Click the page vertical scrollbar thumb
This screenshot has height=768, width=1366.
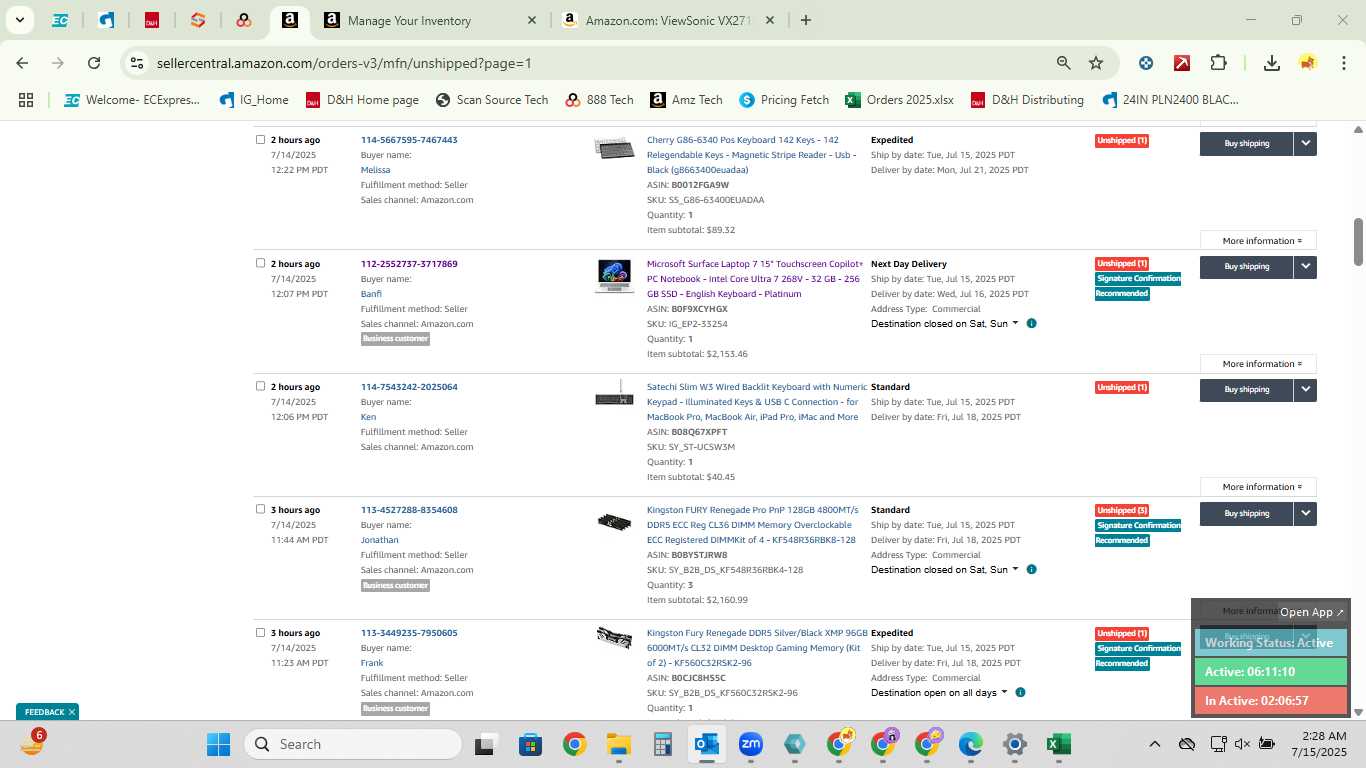[x=1358, y=241]
